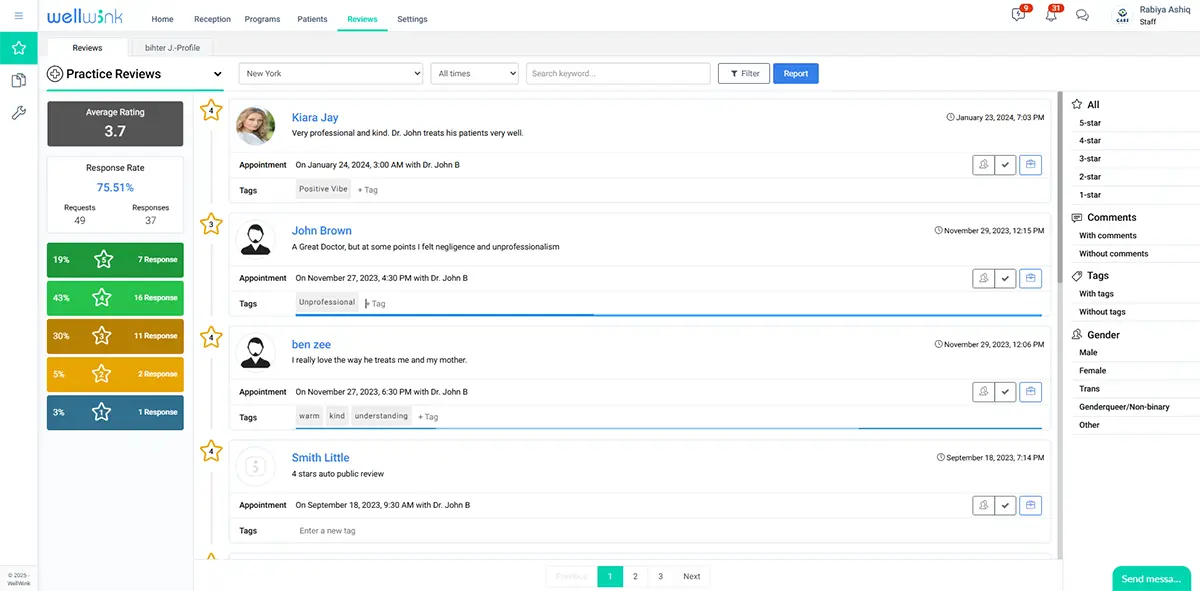Open the New York location dropdown
Viewport: 1200px width, 591px height.
coord(330,74)
